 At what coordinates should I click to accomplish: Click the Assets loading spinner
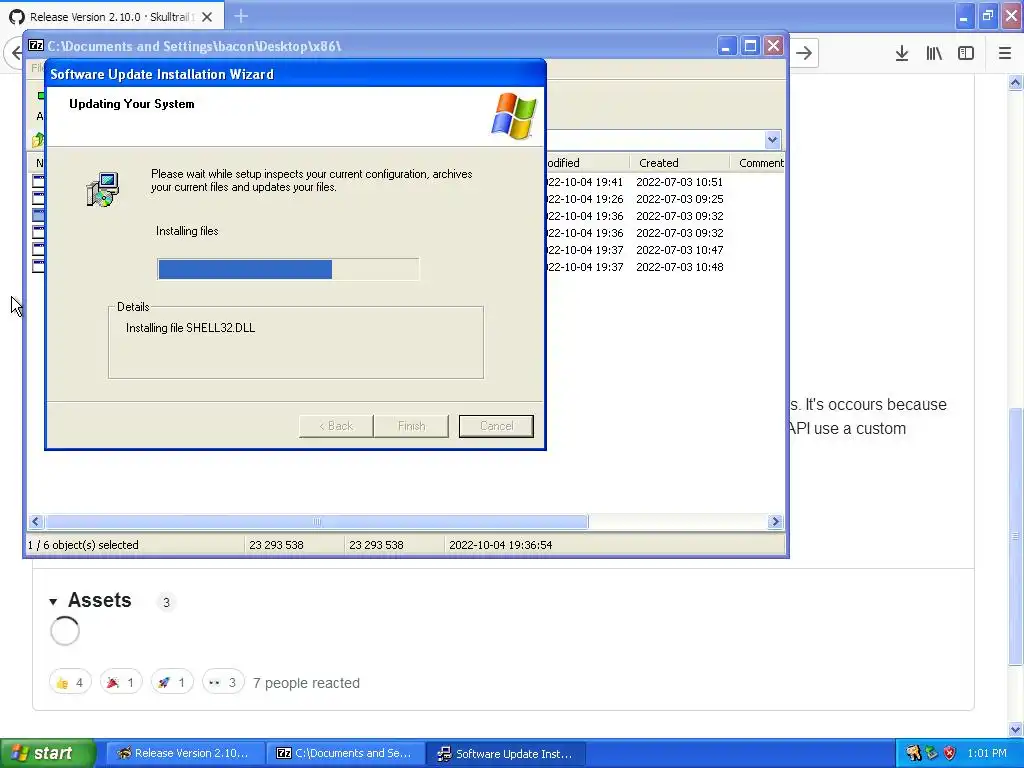pyautogui.click(x=65, y=631)
